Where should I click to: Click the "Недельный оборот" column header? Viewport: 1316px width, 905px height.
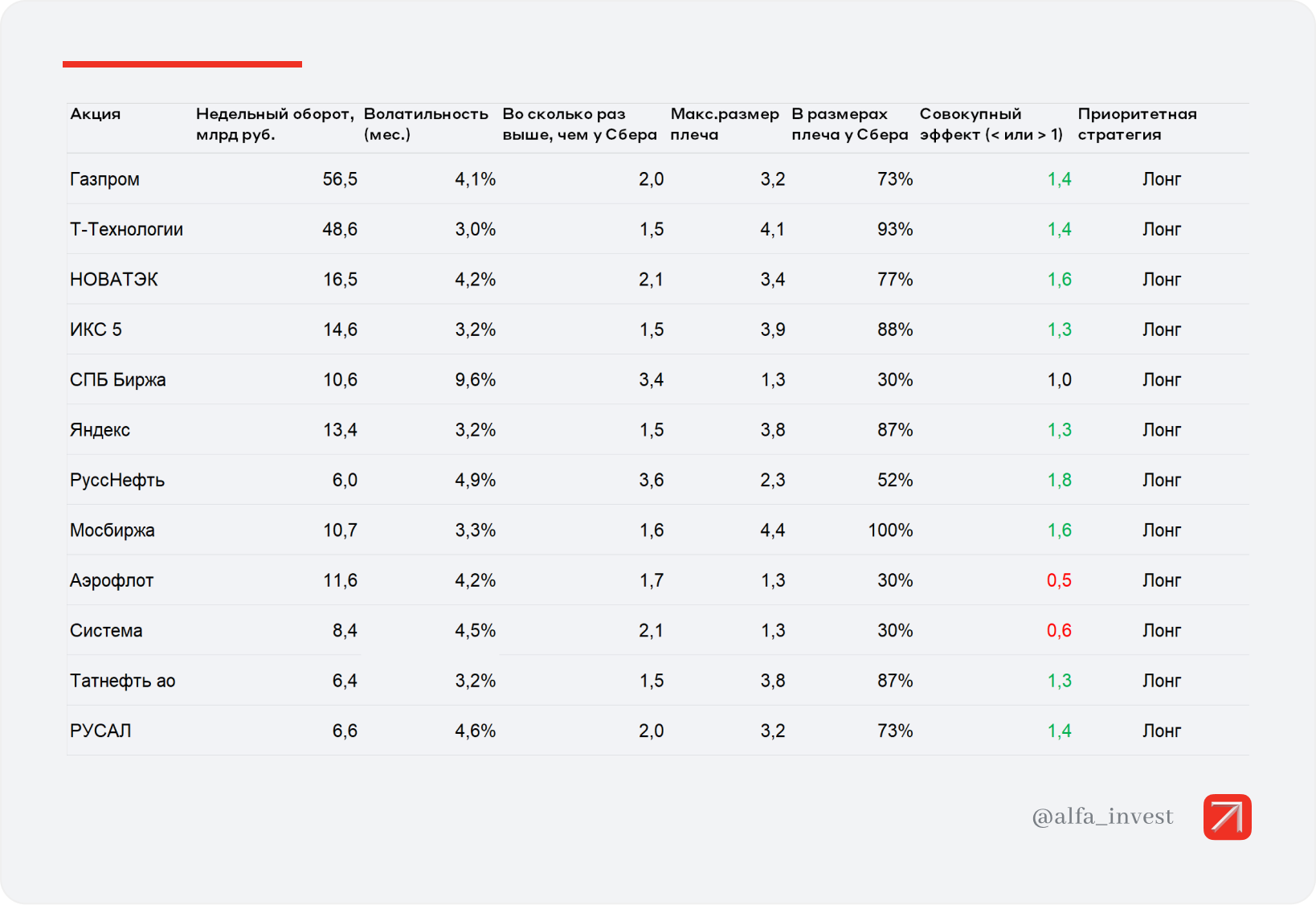click(274, 124)
